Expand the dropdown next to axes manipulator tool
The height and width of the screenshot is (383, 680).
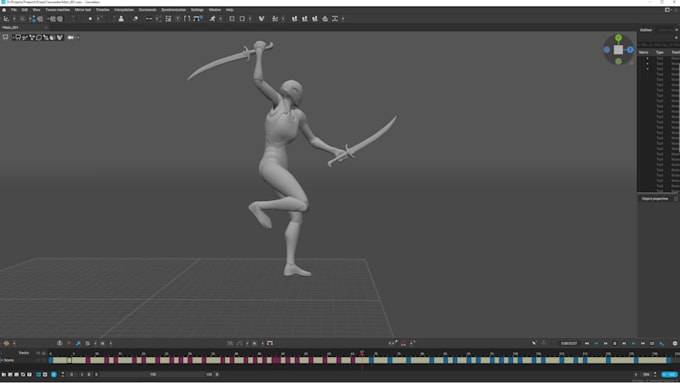click(14, 19)
